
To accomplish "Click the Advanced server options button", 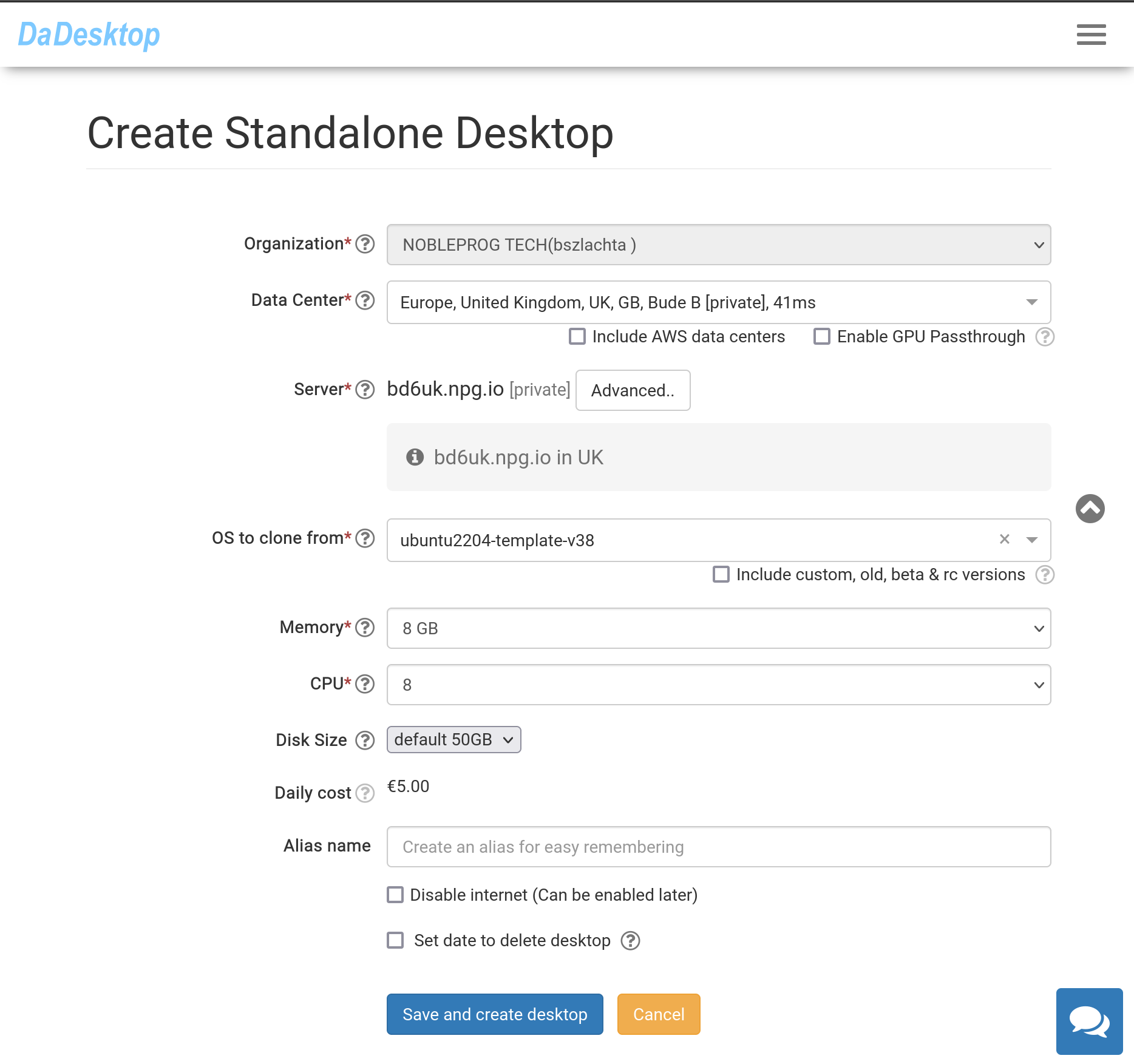I will [x=633, y=390].
